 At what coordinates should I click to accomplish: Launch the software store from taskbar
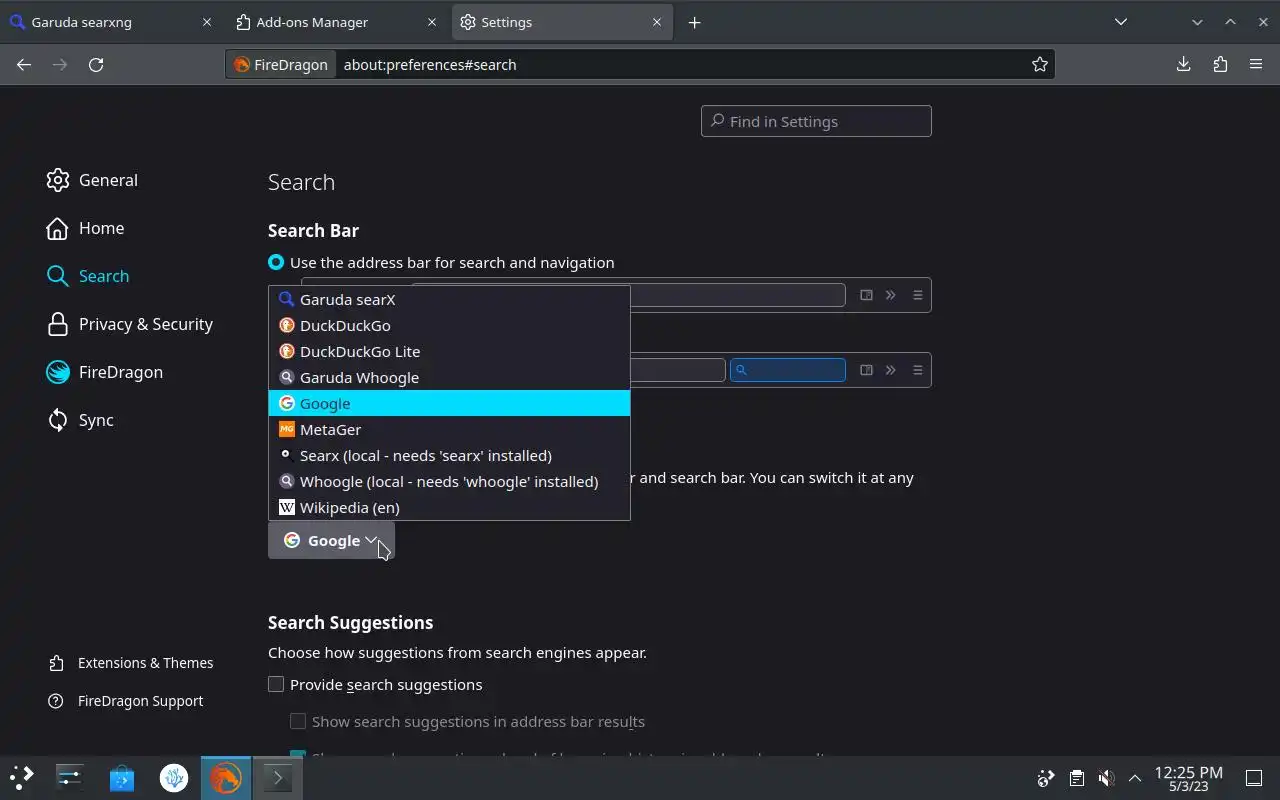click(x=122, y=777)
